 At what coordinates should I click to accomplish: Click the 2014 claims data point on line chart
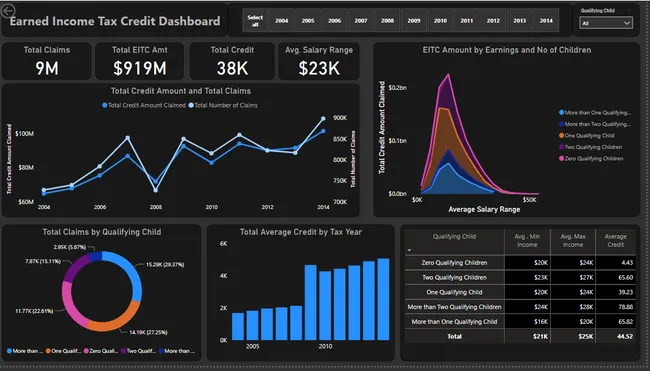click(x=323, y=119)
